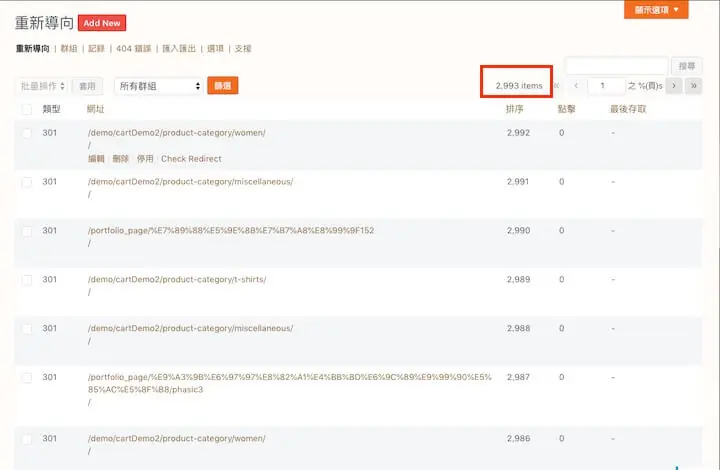
Task: Open the 顯示選項 screen options dropdown
Action: pyautogui.click(x=656, y=10)
